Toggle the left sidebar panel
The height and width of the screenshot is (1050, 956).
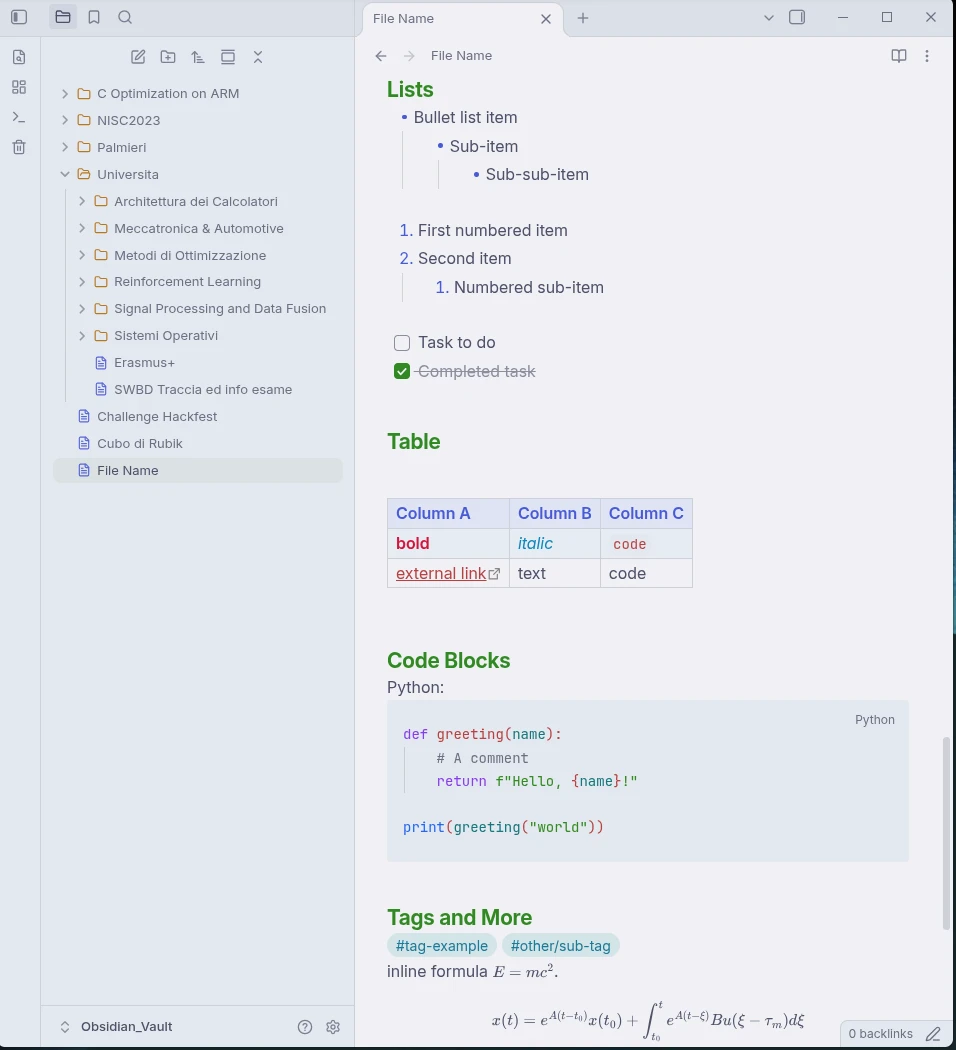click(x=19, y=17)
